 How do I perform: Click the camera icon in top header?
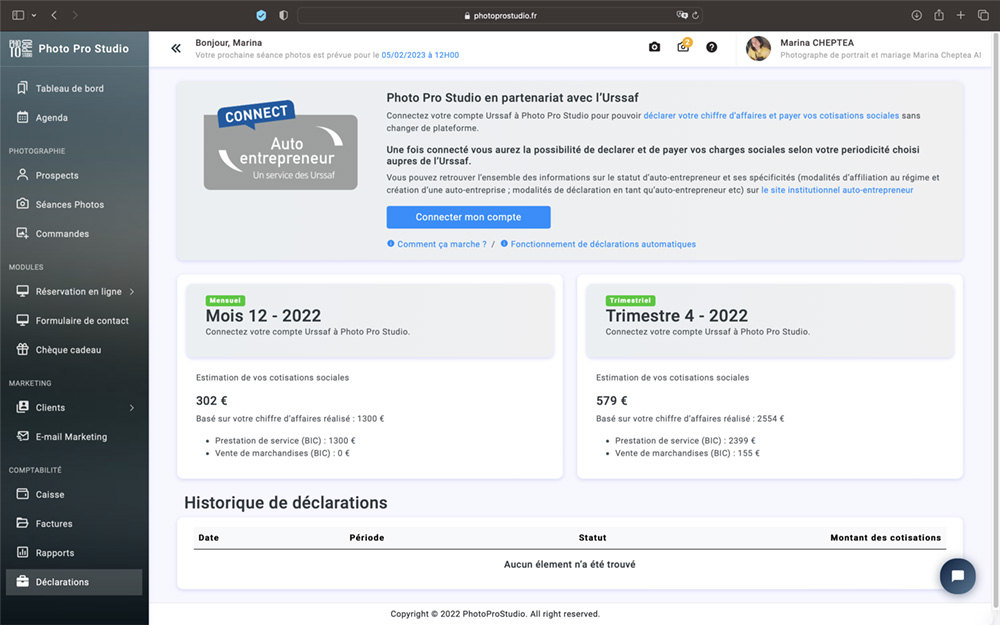654,47
